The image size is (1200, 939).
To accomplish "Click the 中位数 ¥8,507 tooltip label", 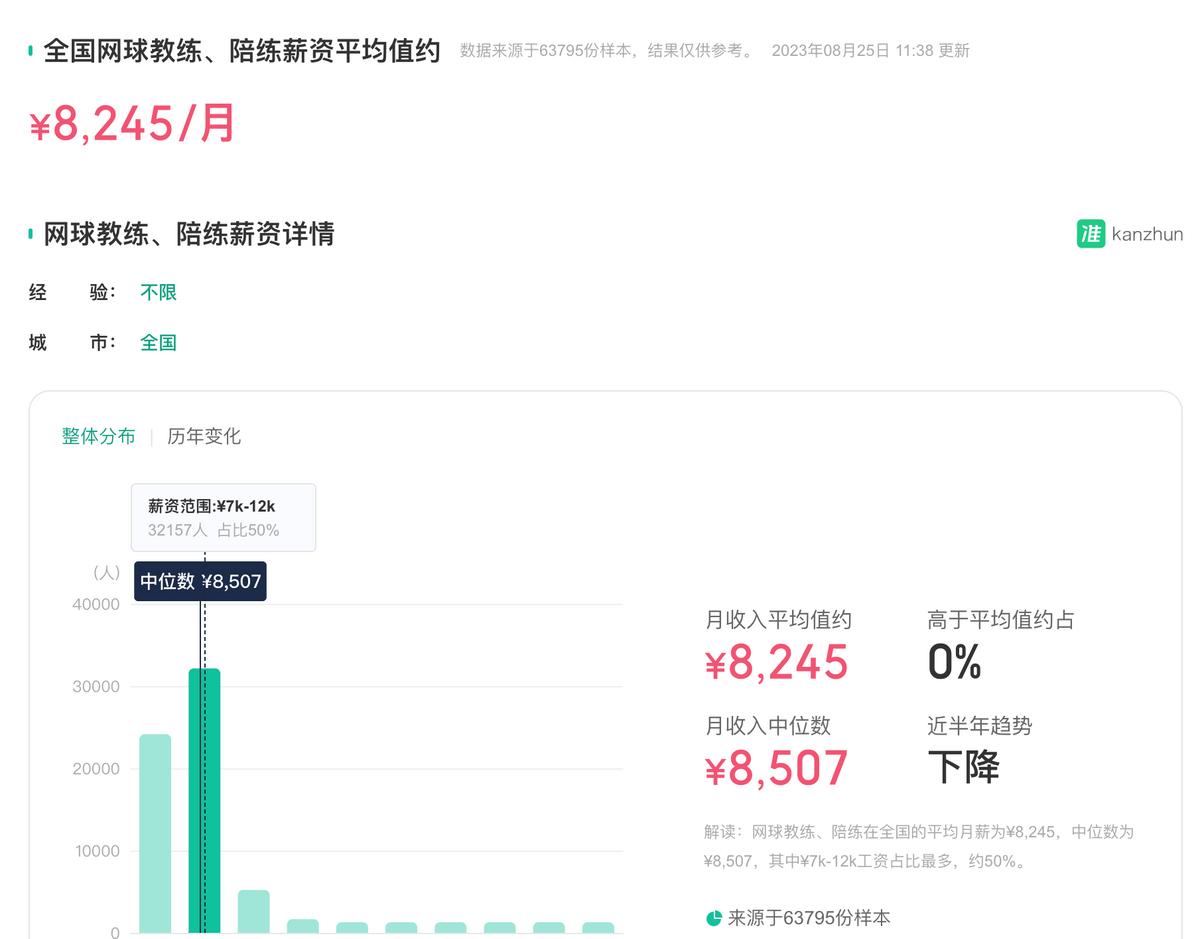I will coord(199,581).
